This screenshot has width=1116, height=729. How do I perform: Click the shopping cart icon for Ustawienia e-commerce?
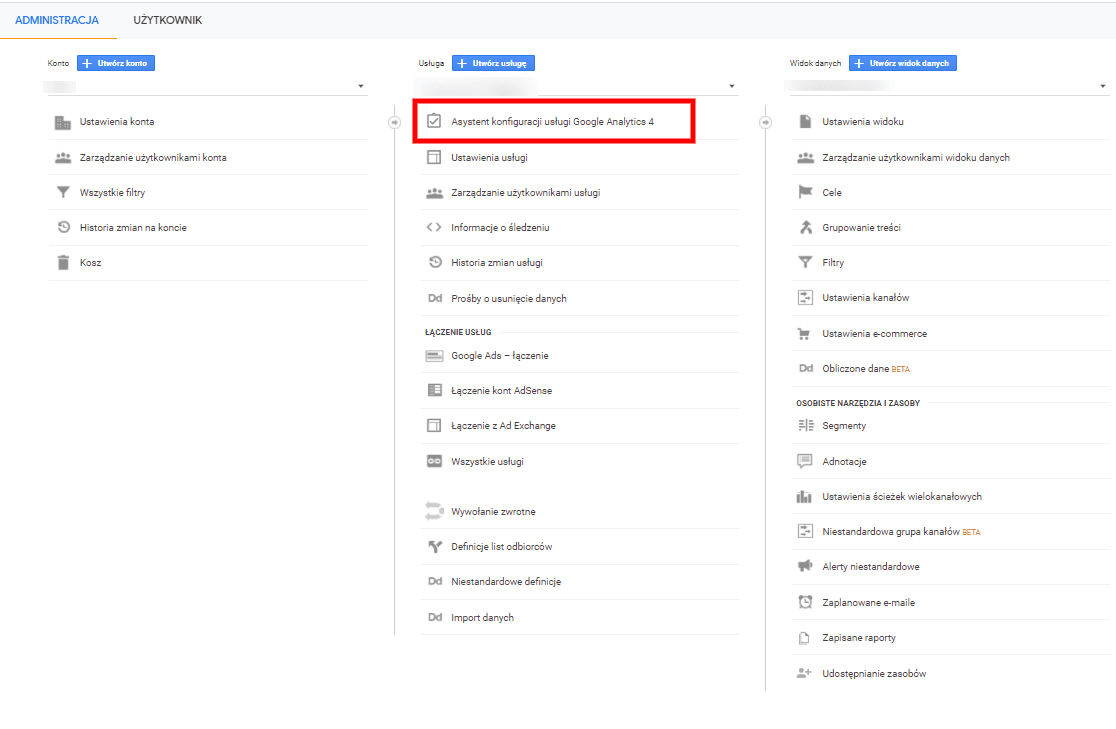pos(804,333)
